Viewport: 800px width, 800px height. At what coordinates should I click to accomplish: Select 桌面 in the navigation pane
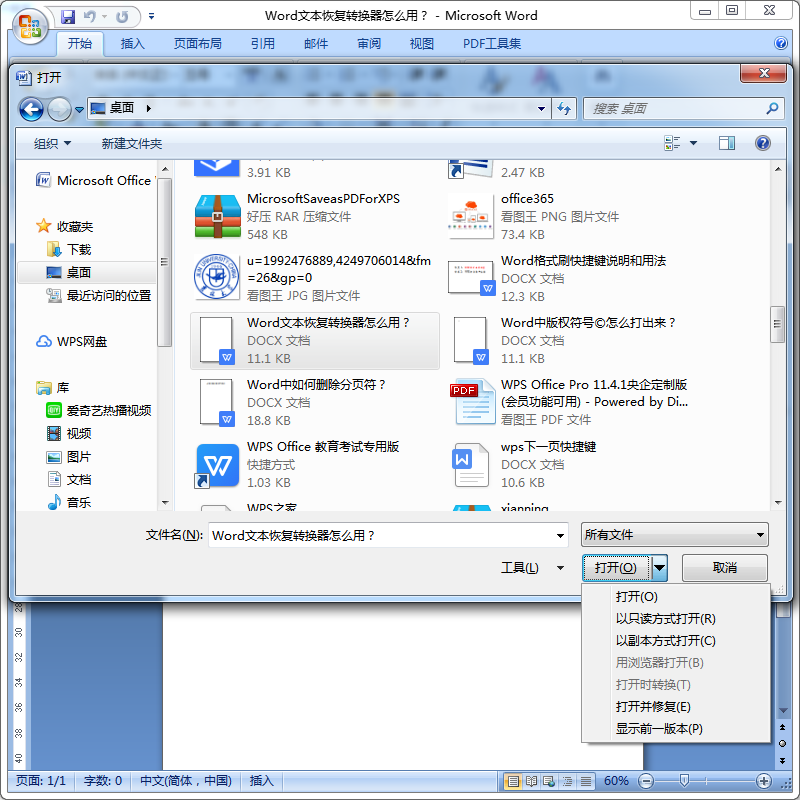pyautogui.click(x=87, y=272)
